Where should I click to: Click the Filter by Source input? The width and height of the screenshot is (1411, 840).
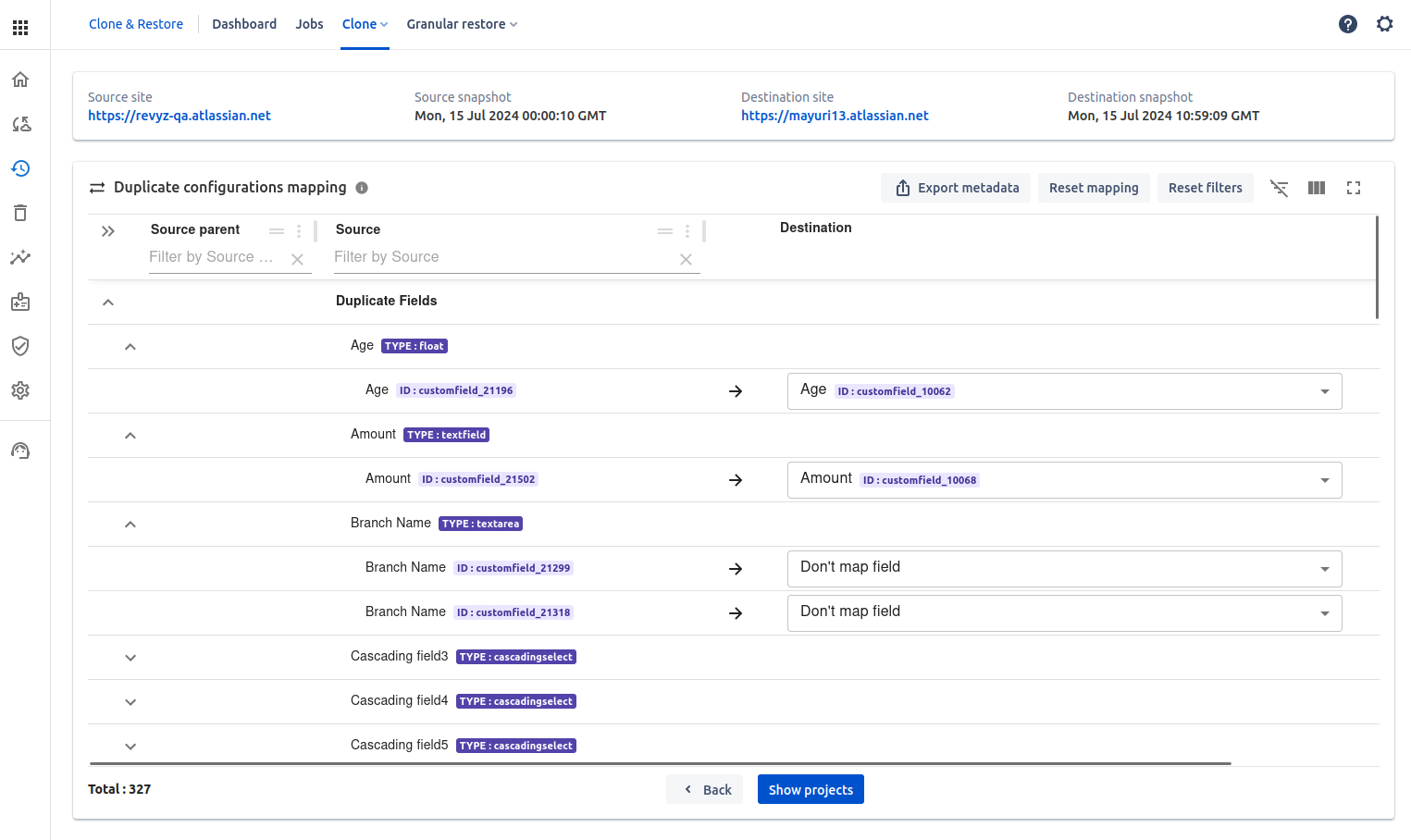[504, 257]
